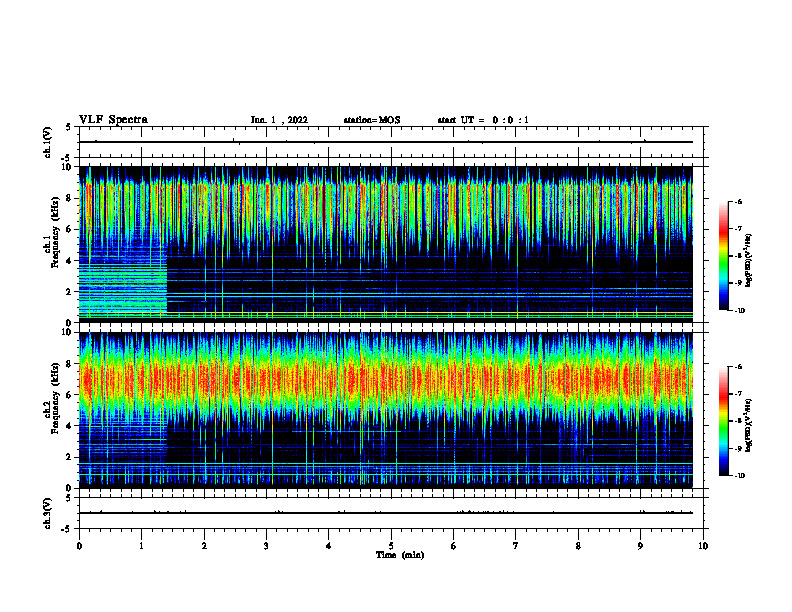Click the "-10" tick on ch.2 colorbar
The height and width of the screenshot is (612, 792).
[x=740, y=476]
